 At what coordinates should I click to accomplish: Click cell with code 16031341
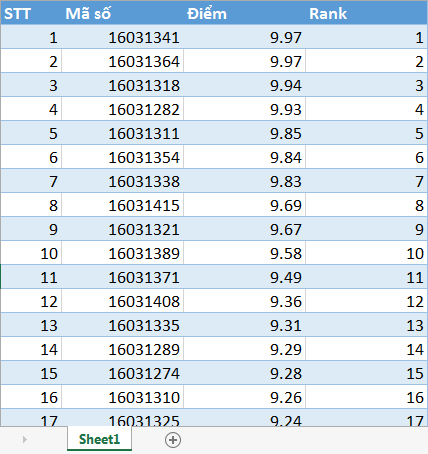click(x=122, y=37)
